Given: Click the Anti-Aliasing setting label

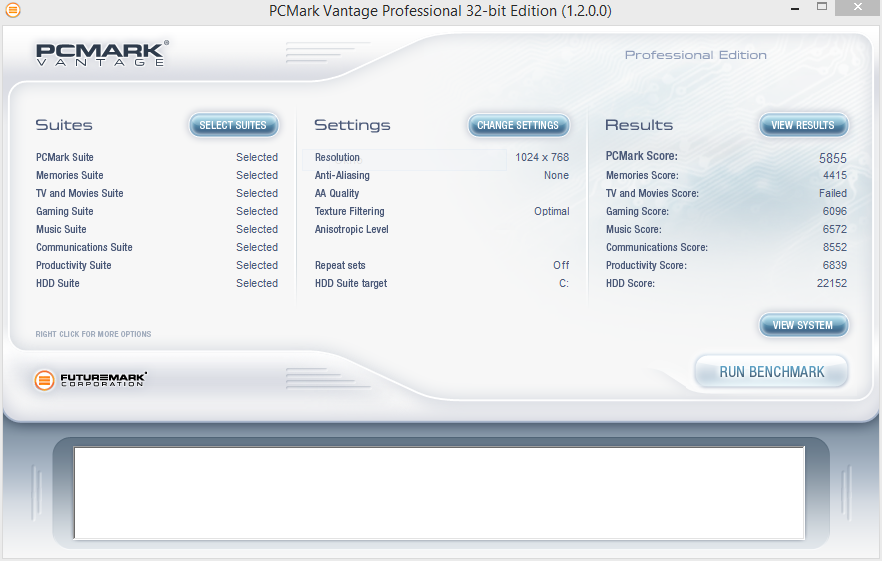Looking at the screenshot, I should point(342,176).
